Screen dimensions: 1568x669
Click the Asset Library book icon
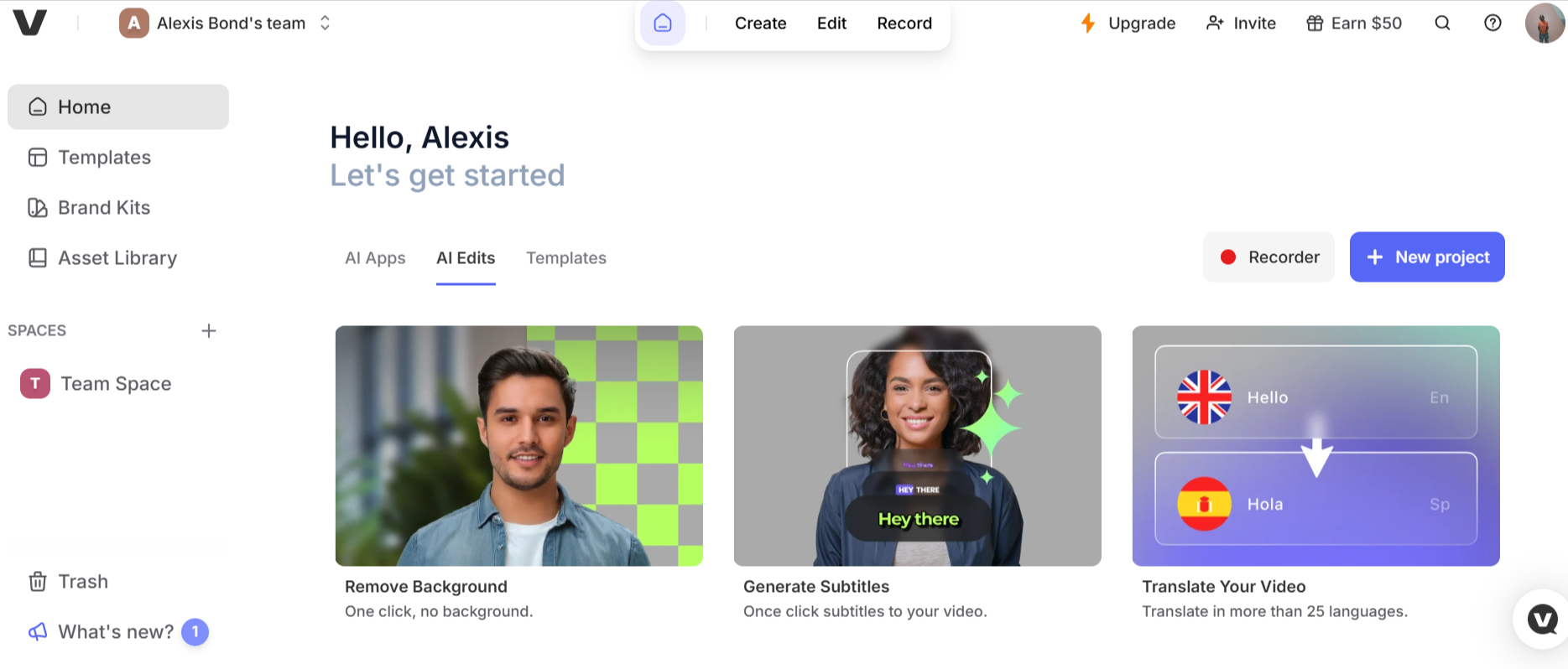click(38, 258)
